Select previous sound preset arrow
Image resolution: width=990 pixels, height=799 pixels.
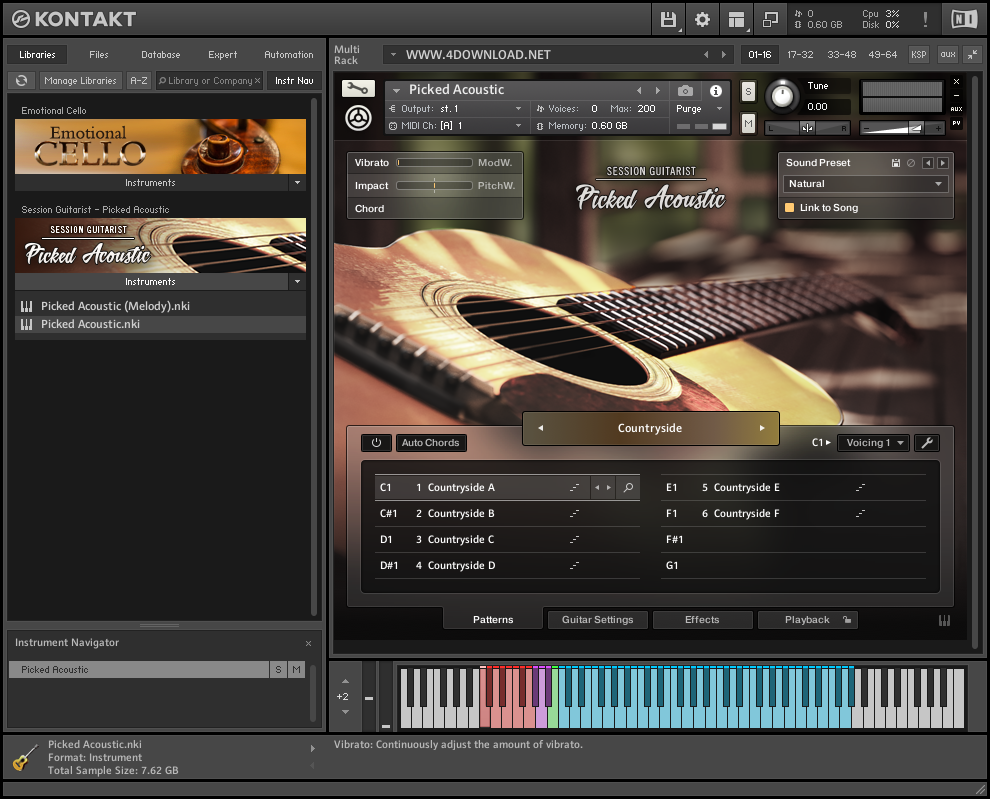927,163
